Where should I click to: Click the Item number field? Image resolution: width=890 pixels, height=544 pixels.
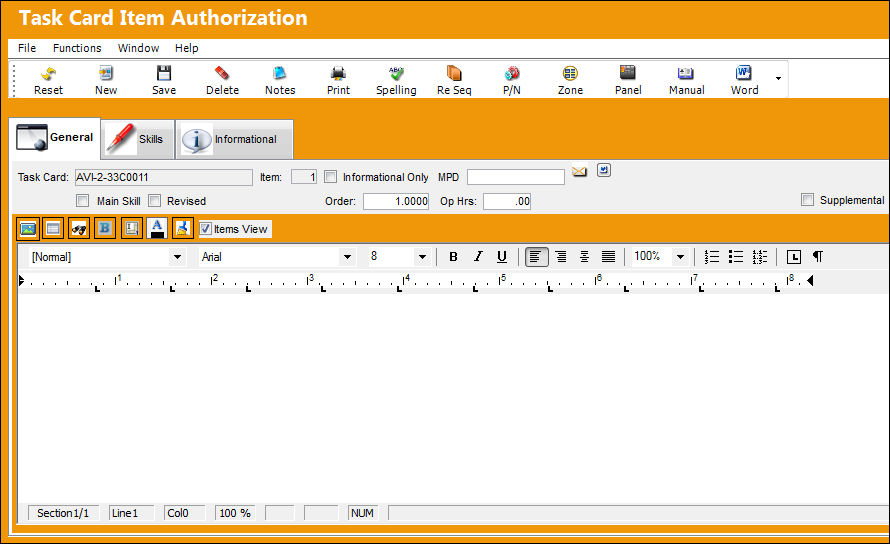[x=304, y=177]
